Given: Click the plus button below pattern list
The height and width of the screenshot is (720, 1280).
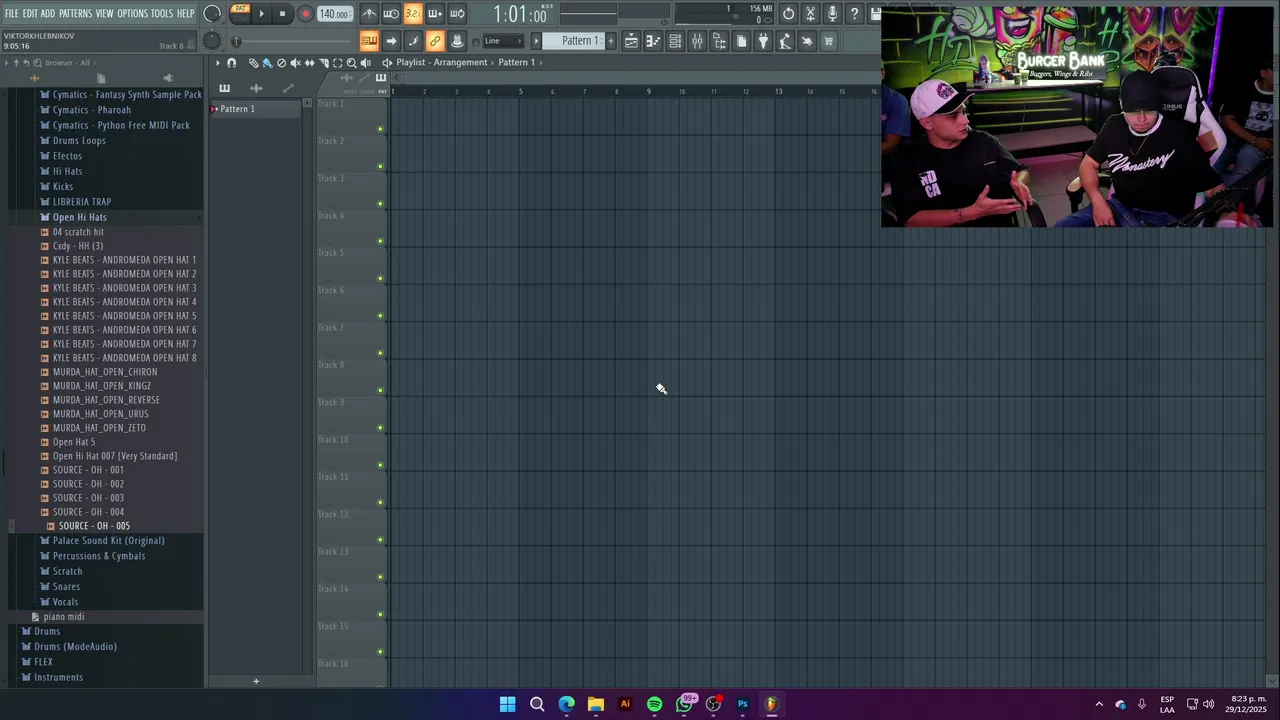Looking at the screenshot, I should pos(256,682).
